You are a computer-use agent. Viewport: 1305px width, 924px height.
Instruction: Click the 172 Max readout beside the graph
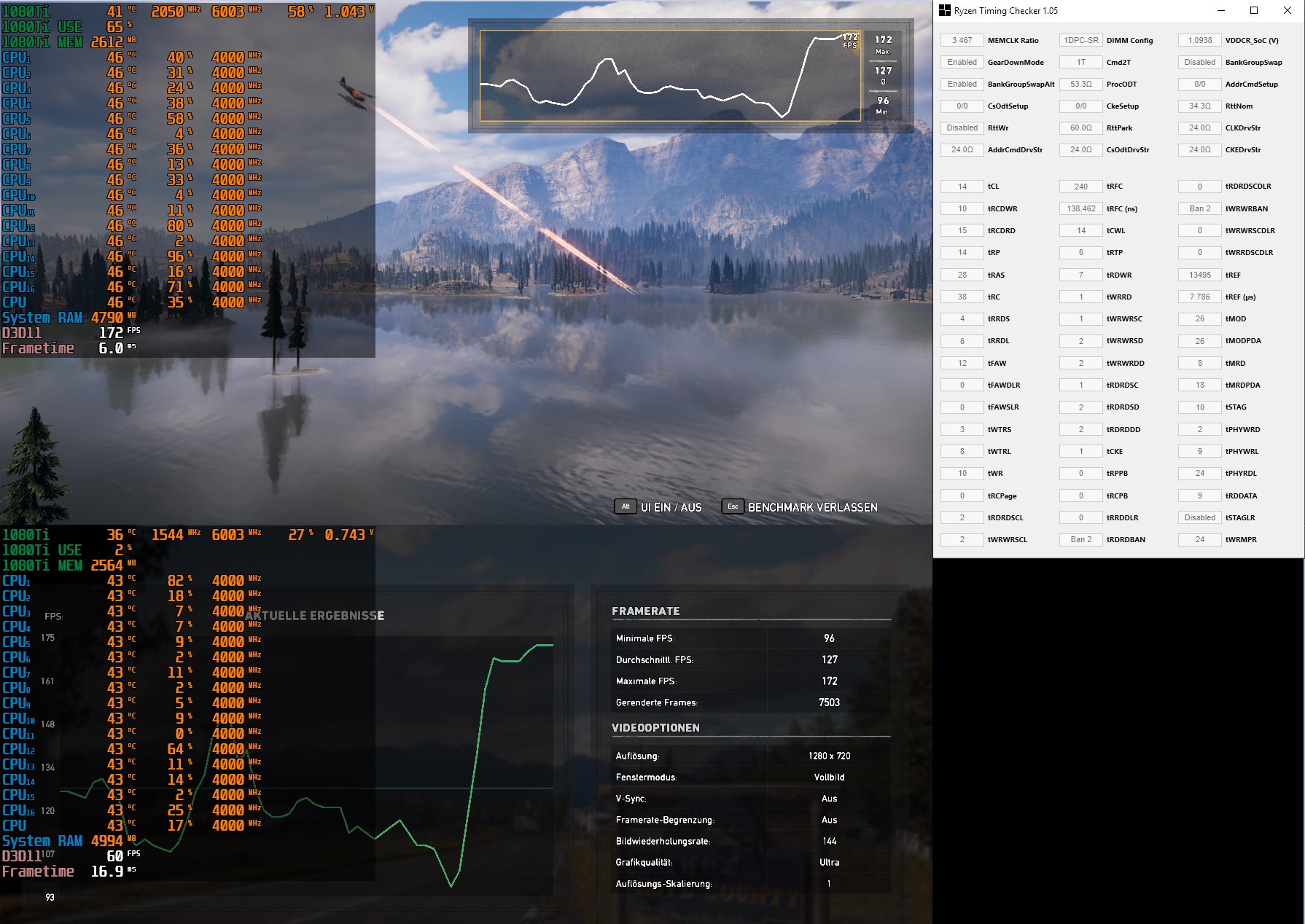[883, 44]
